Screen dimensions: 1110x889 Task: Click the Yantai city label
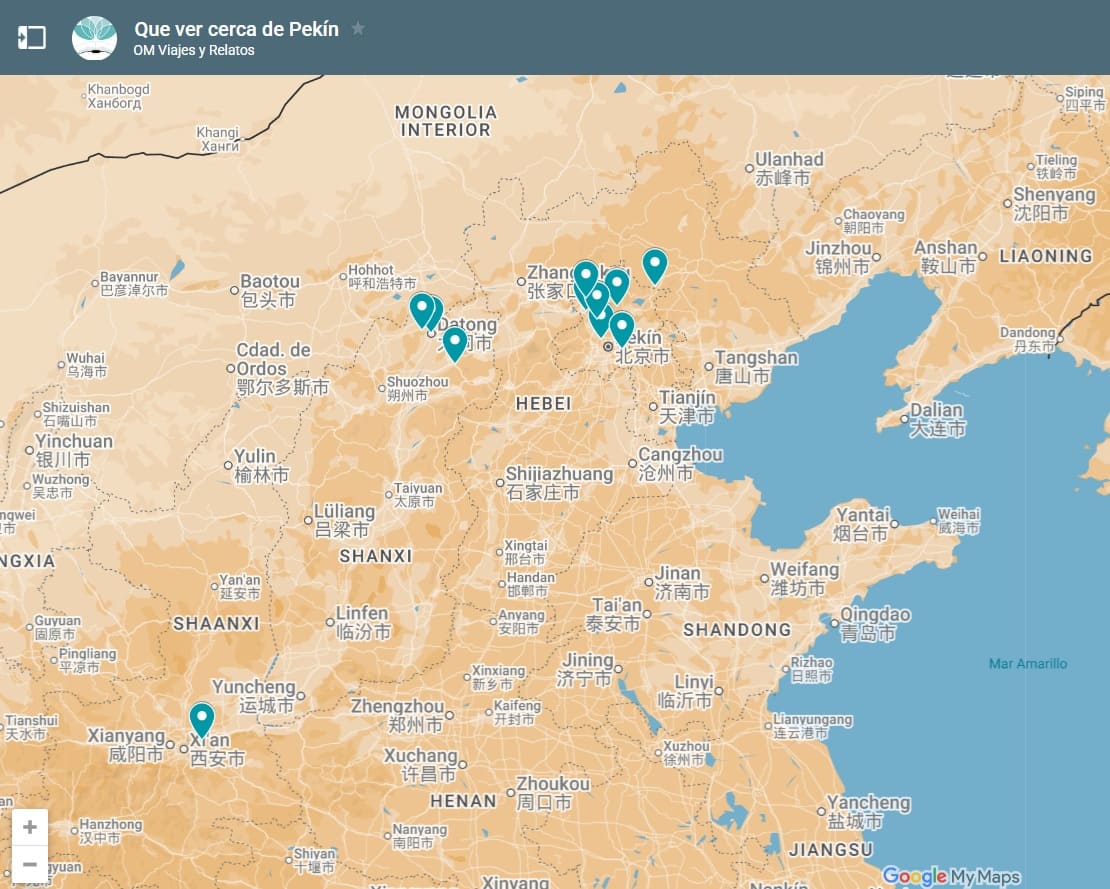[862, 524]
